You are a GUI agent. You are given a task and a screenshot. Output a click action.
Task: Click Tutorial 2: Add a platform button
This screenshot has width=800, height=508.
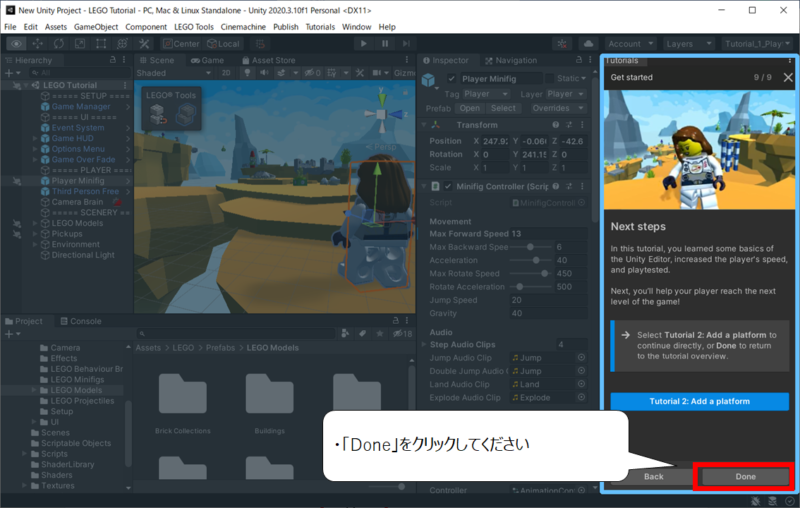699,401
